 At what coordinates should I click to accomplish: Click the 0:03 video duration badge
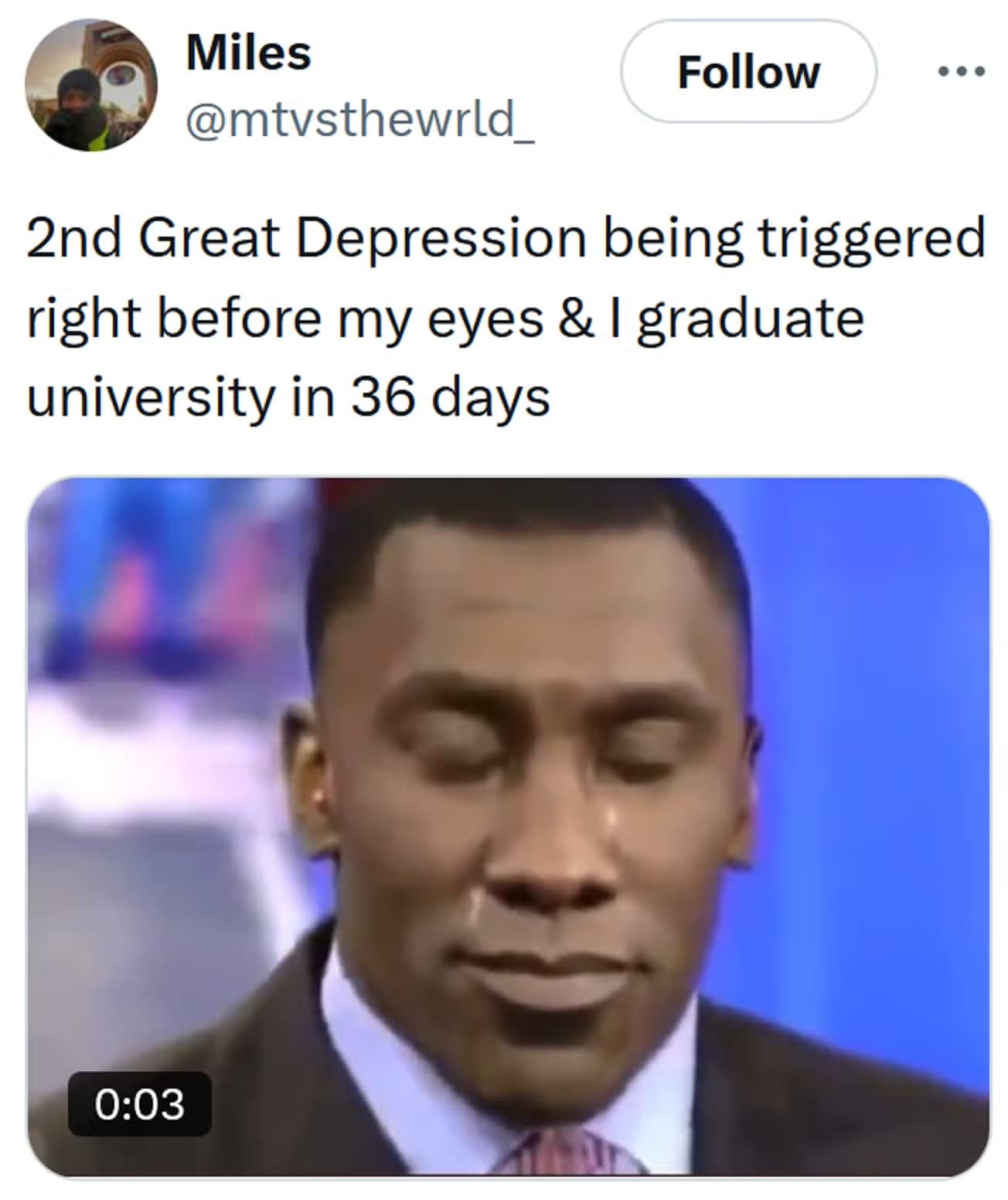point(140,1103)
